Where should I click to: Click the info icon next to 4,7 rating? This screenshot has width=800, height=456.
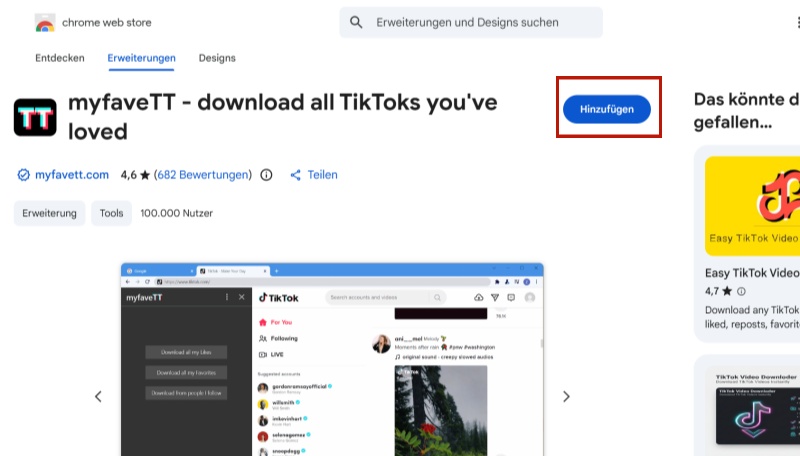[x=741, y=291]
